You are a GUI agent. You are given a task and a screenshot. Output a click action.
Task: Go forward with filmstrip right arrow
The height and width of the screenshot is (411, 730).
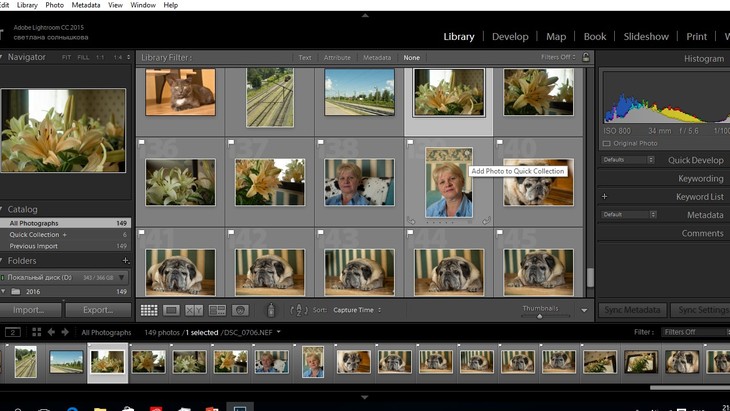pyautogui.click(x=65, y=332)
